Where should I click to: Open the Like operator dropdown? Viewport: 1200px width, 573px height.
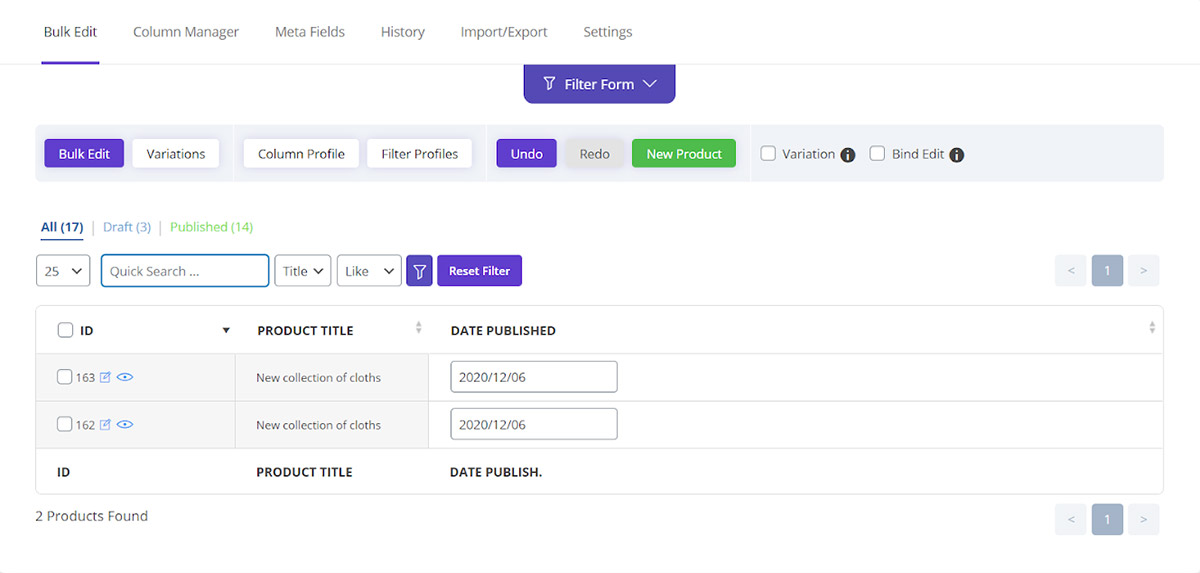pos(369,271)
